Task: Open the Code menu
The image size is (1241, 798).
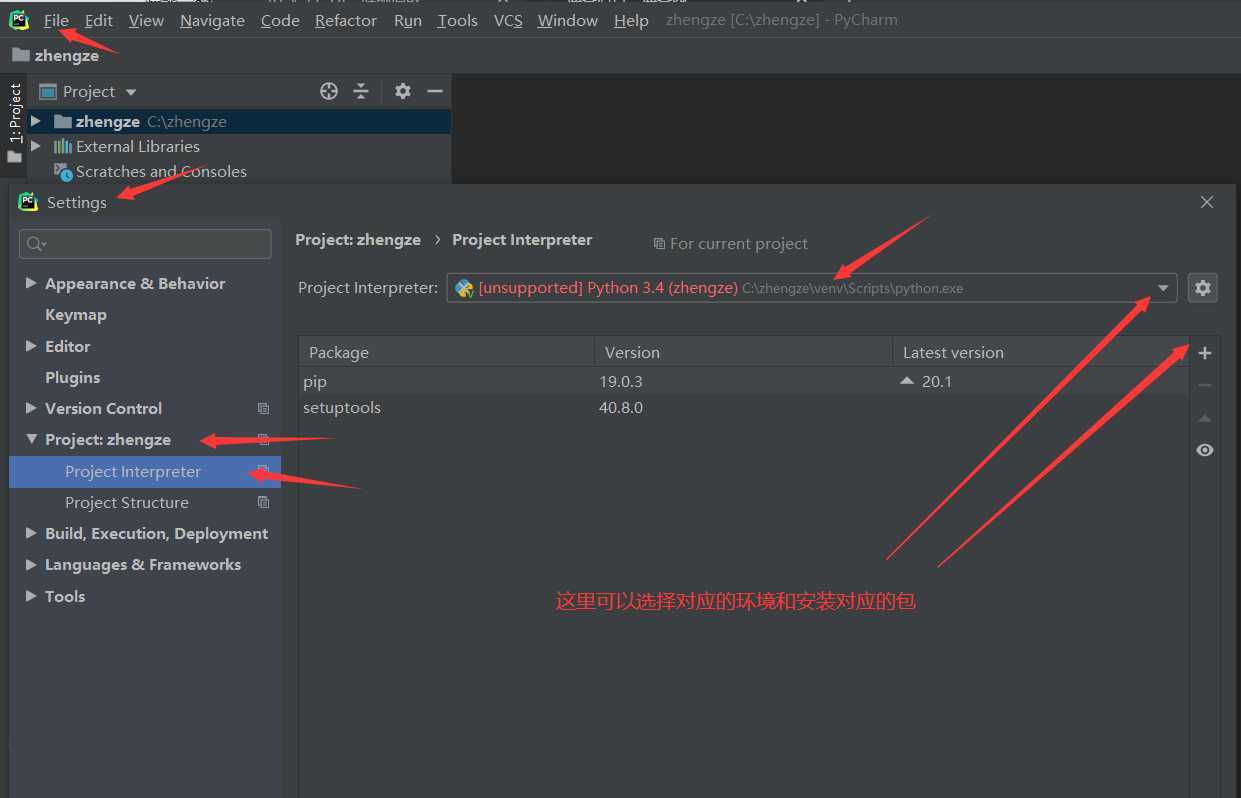Action: click(x=280, y=20)
